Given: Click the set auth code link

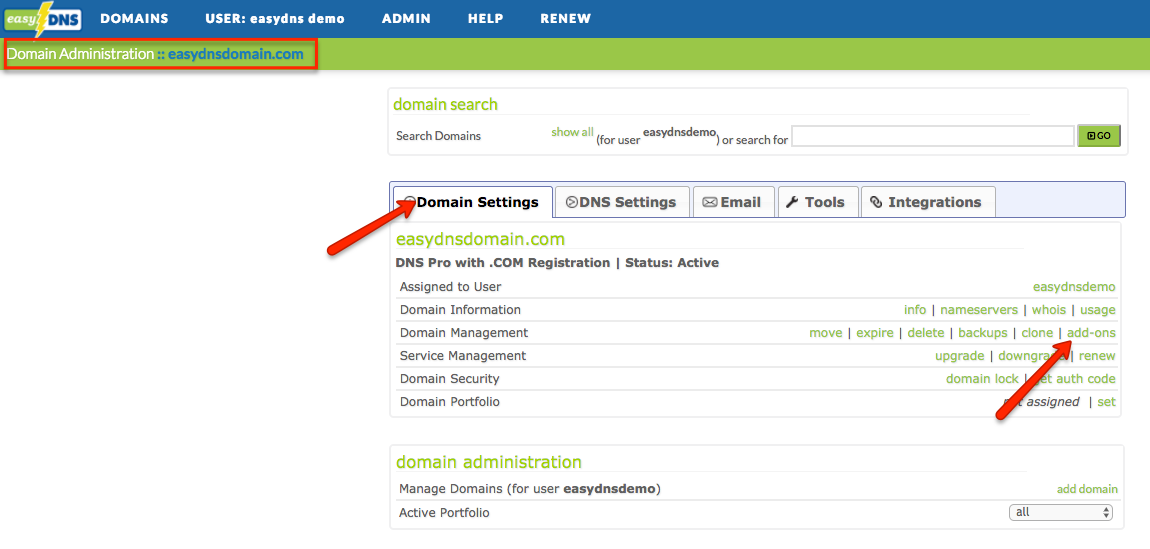Looking at the screenshot, I should [1074, 379].
